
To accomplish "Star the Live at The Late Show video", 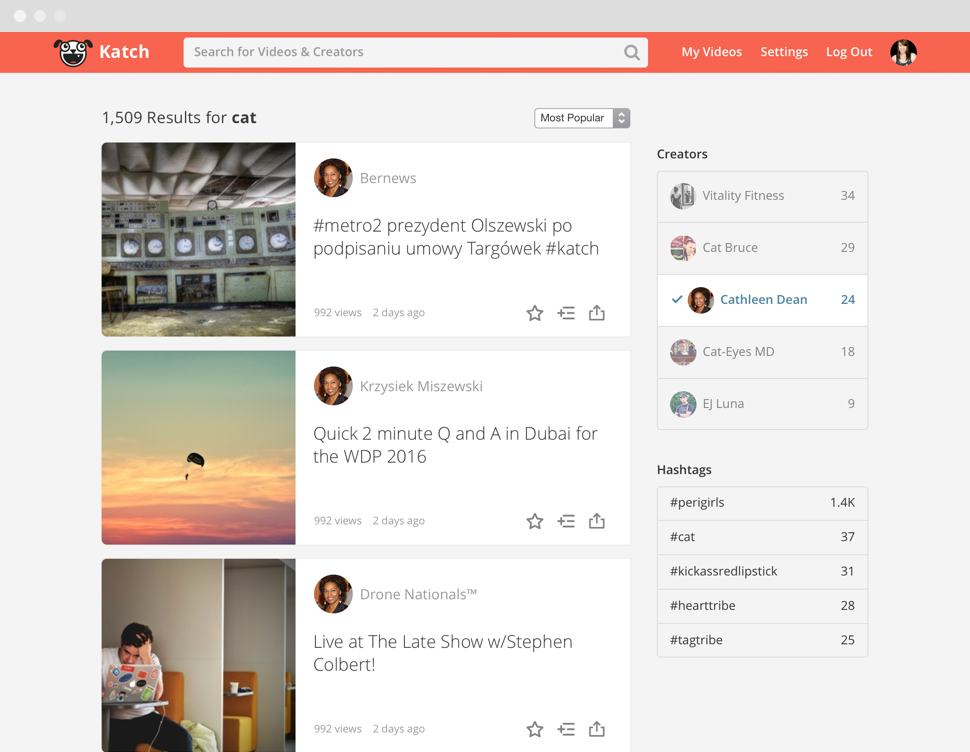I will pos(535,729).
